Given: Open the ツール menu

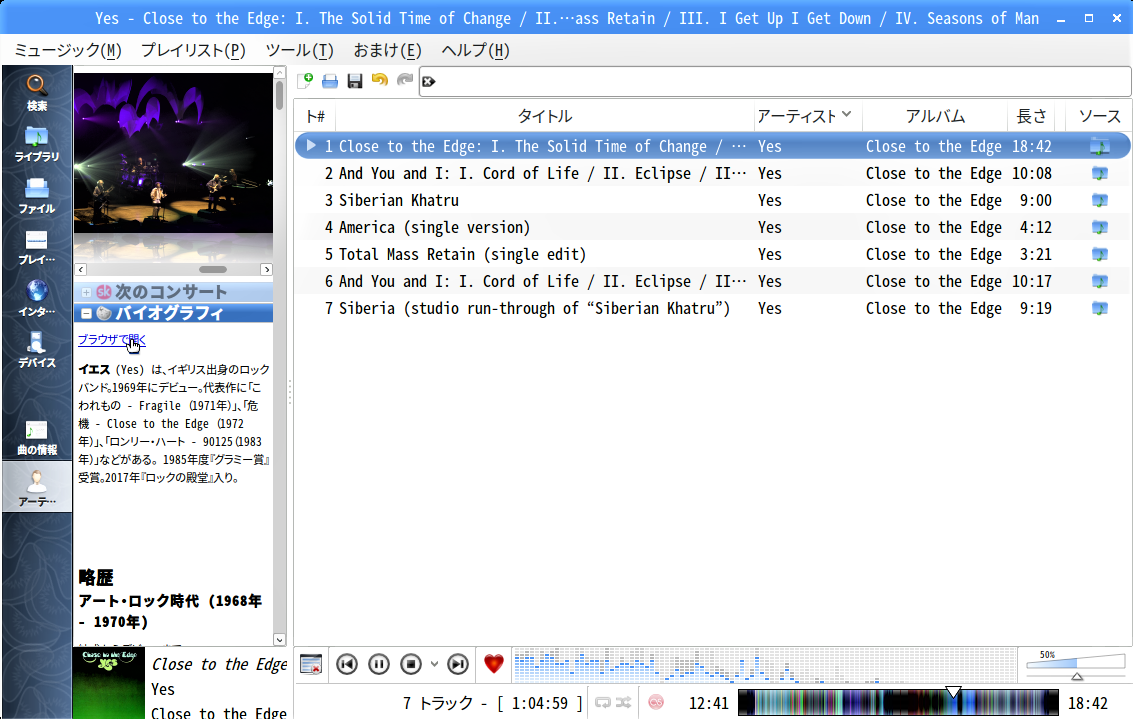Looking at the screenshot, I should coord(299,51).
